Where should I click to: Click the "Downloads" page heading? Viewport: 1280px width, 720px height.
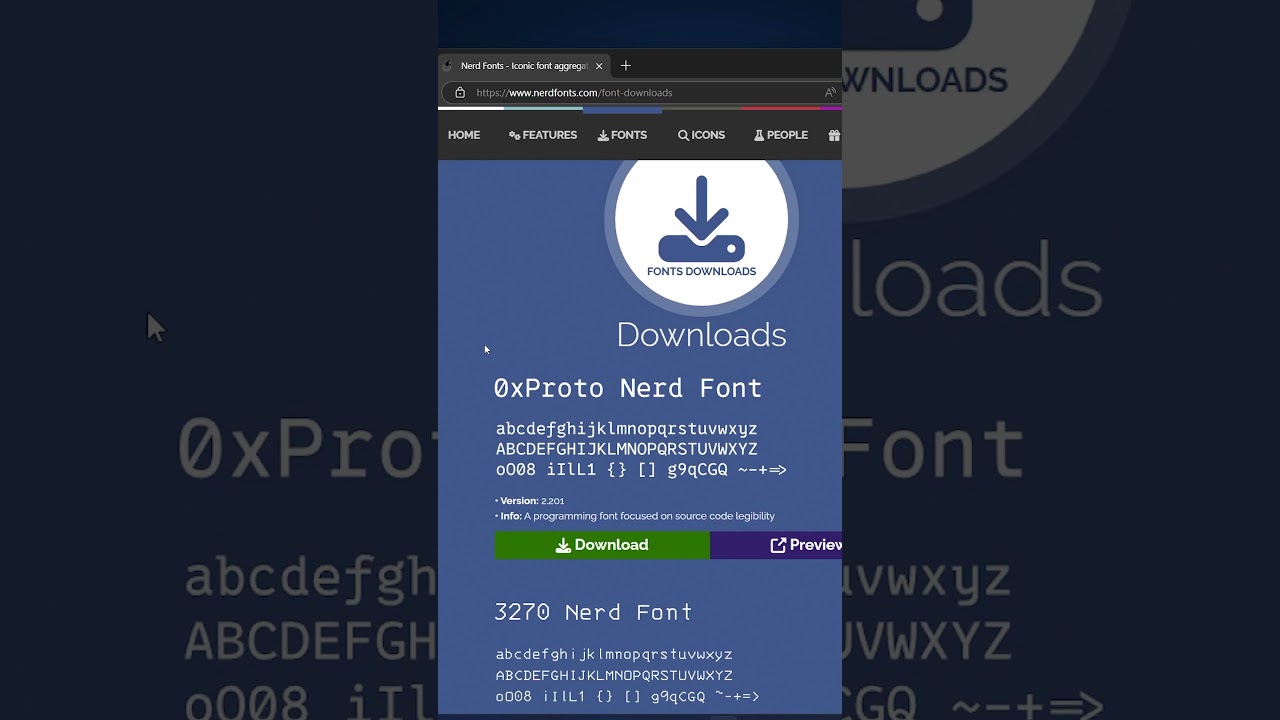(701, 335)
